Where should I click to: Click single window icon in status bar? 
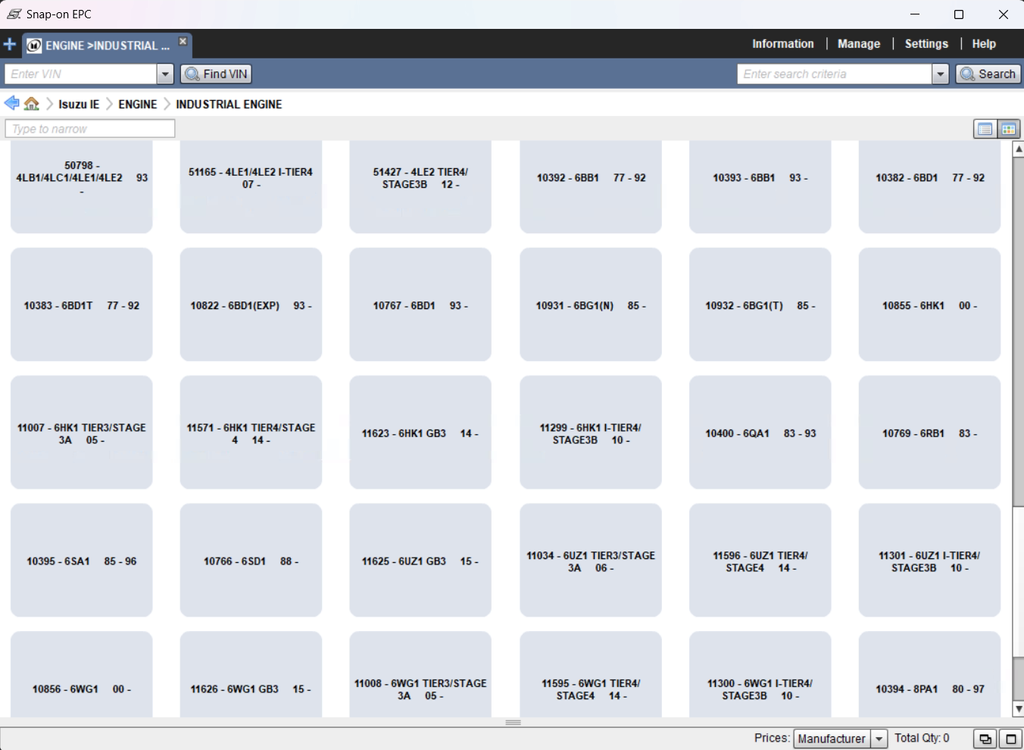1010,739
